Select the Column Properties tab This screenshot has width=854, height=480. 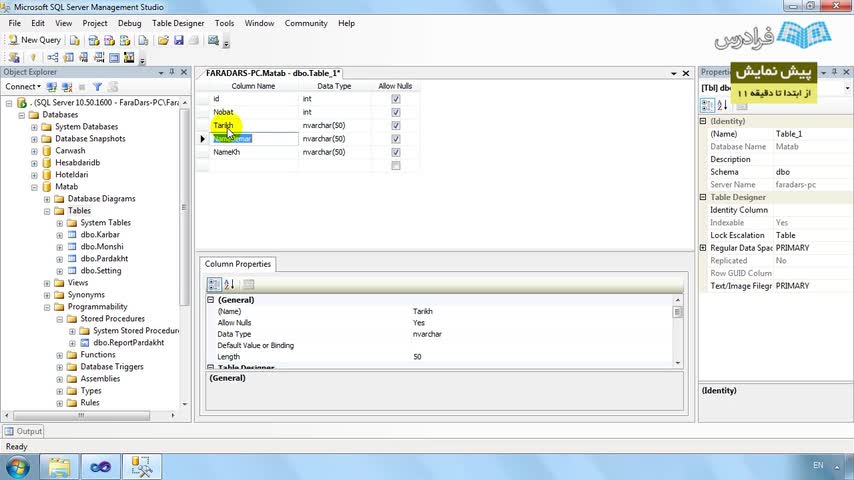(x=237, y=264)
